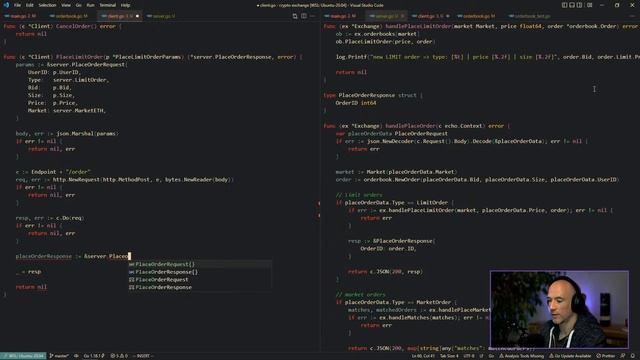Switch to main.go tab in right editor
Image resolution: width=640 pixels, height=360 pixels.
(x=342, y=16)
